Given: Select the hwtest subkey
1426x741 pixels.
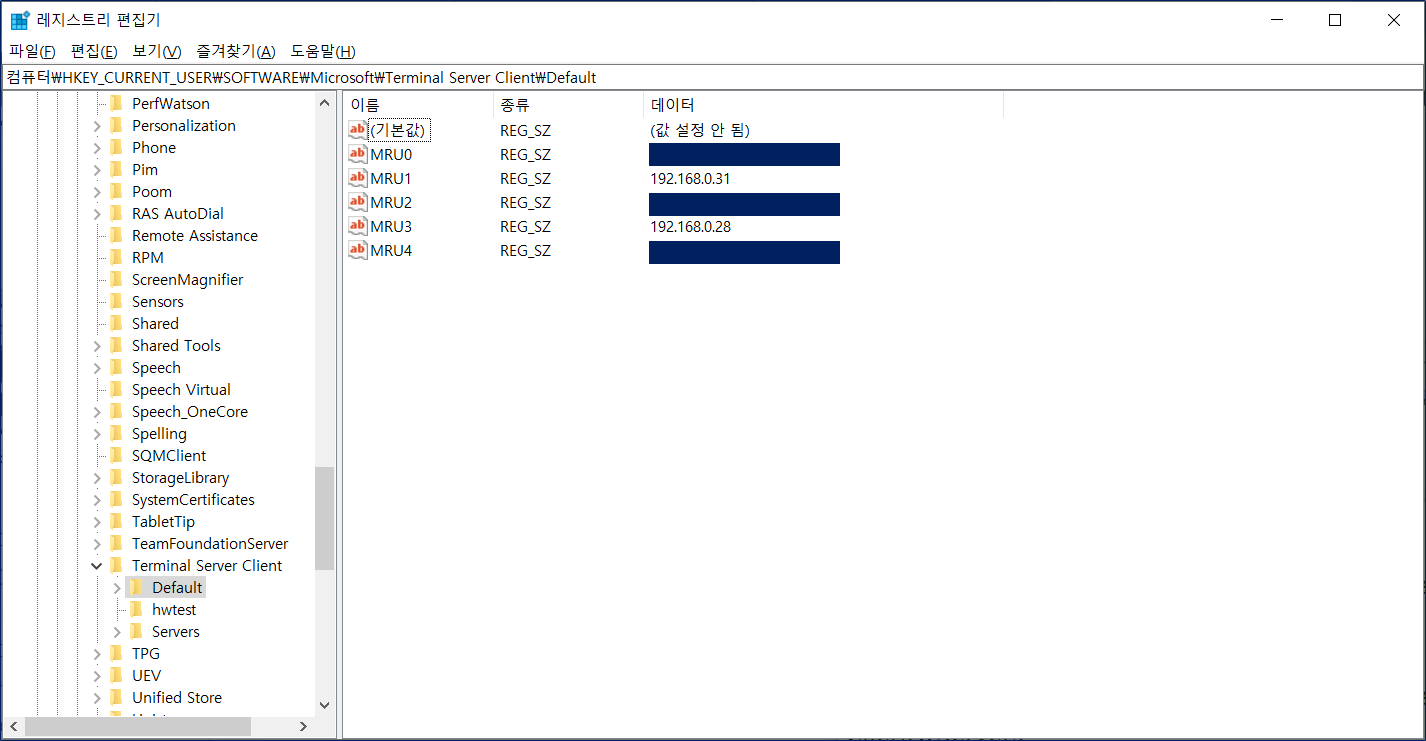Looking at the screenshot, I should click(x=174, y=609).
